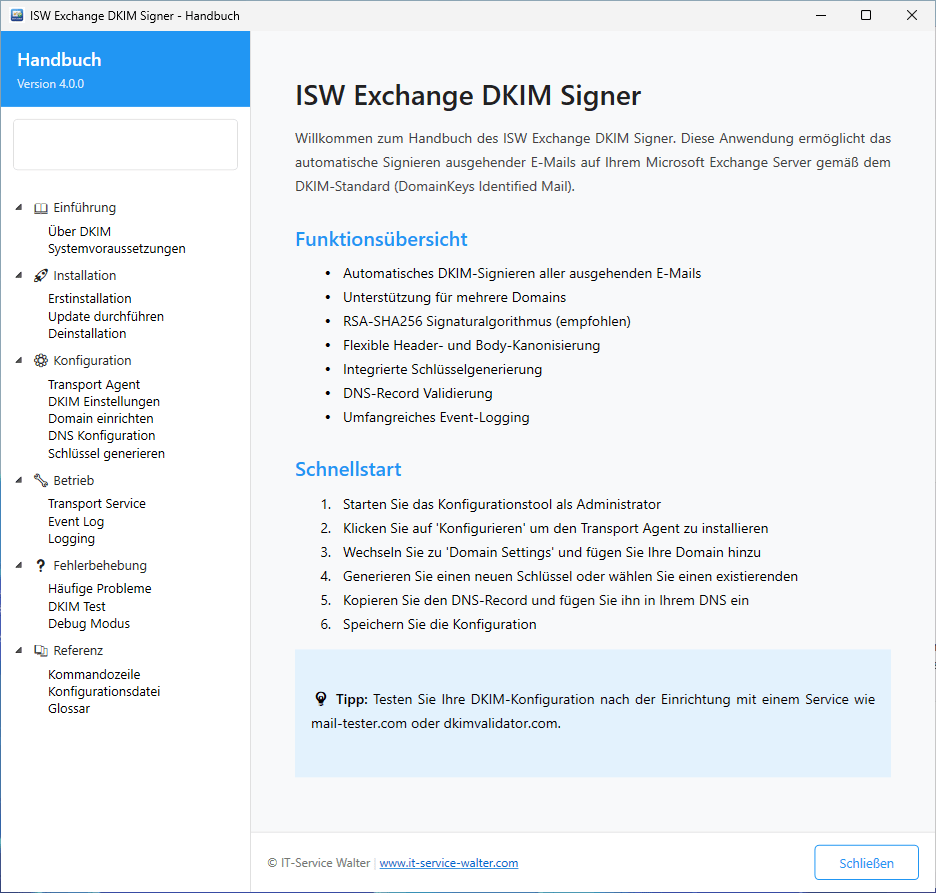Click the Schließen button

pyautogui.click(x=866, y=862)
